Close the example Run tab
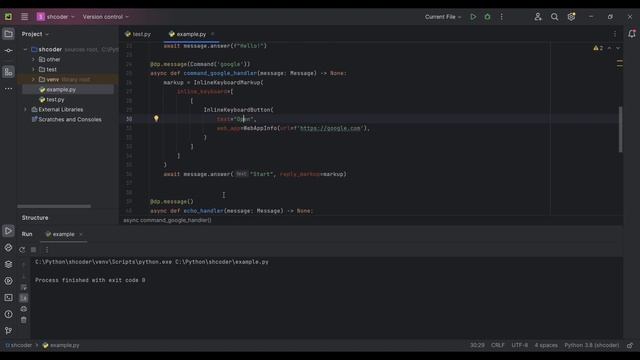The image size is (640, 360). click(81, 234)
